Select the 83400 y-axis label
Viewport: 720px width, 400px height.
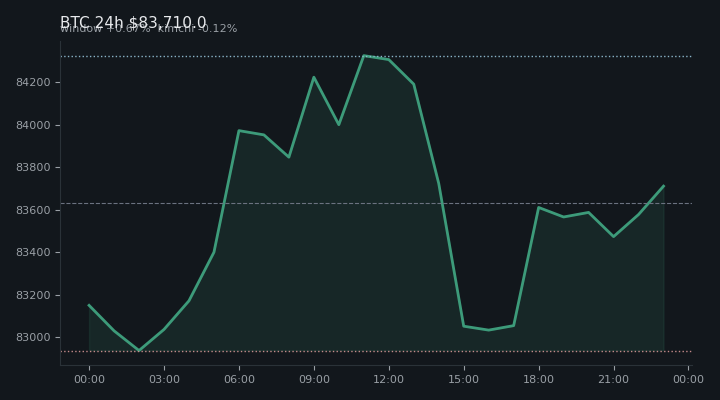[x=33, y=253]
